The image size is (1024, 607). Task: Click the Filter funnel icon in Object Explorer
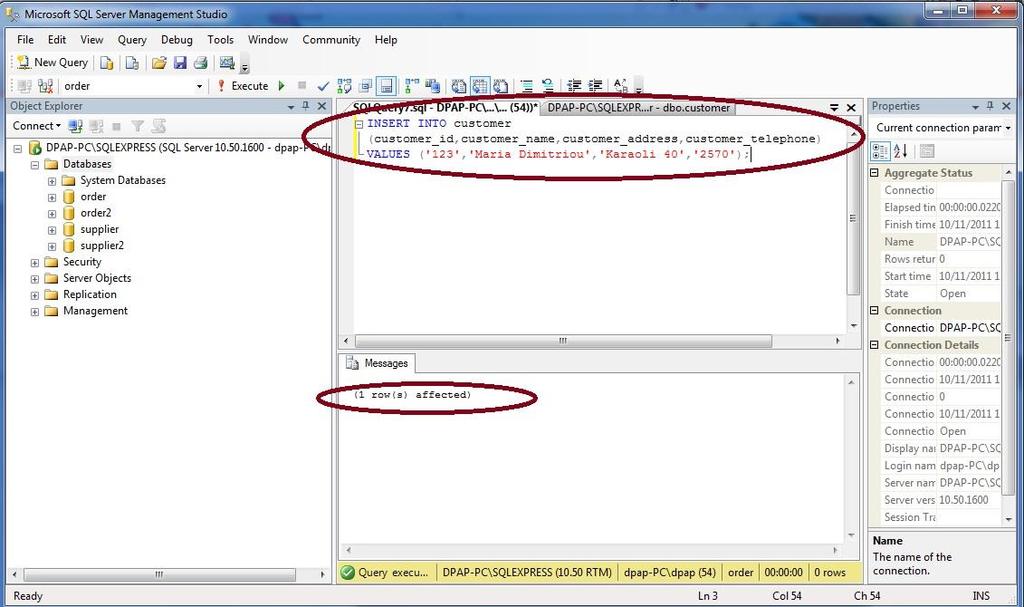click(137, 126)
